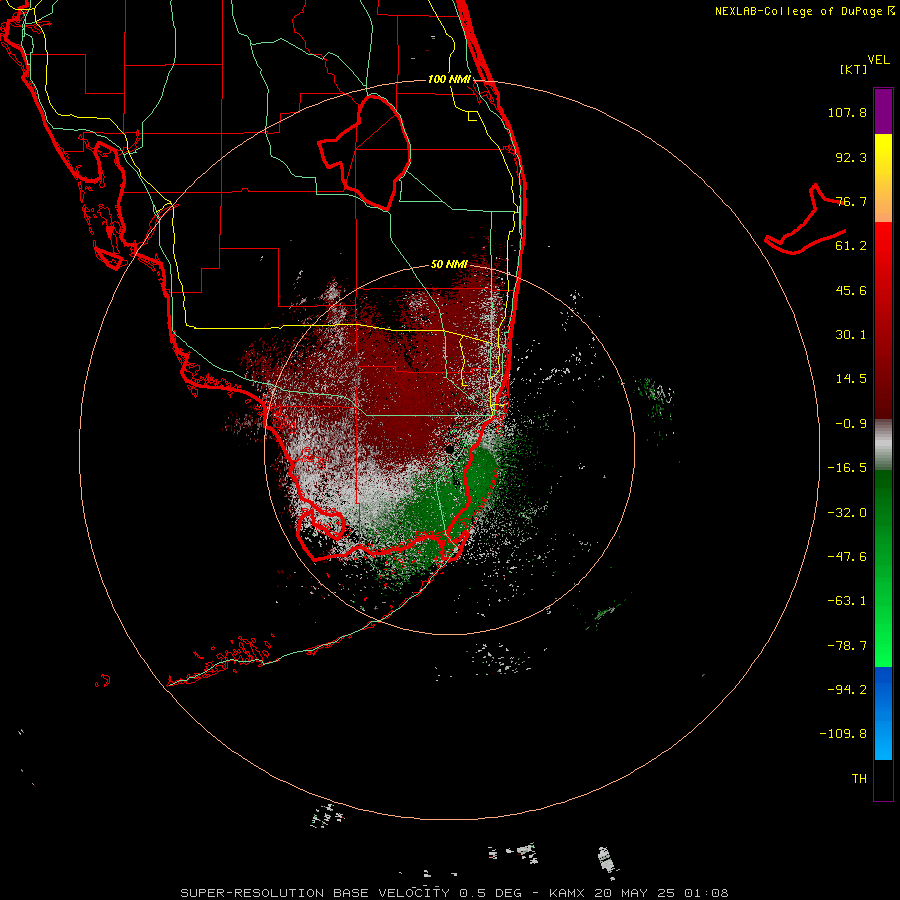Pick the gray near-zero segment of the color bar
The image size is (900, 900).
883,445
